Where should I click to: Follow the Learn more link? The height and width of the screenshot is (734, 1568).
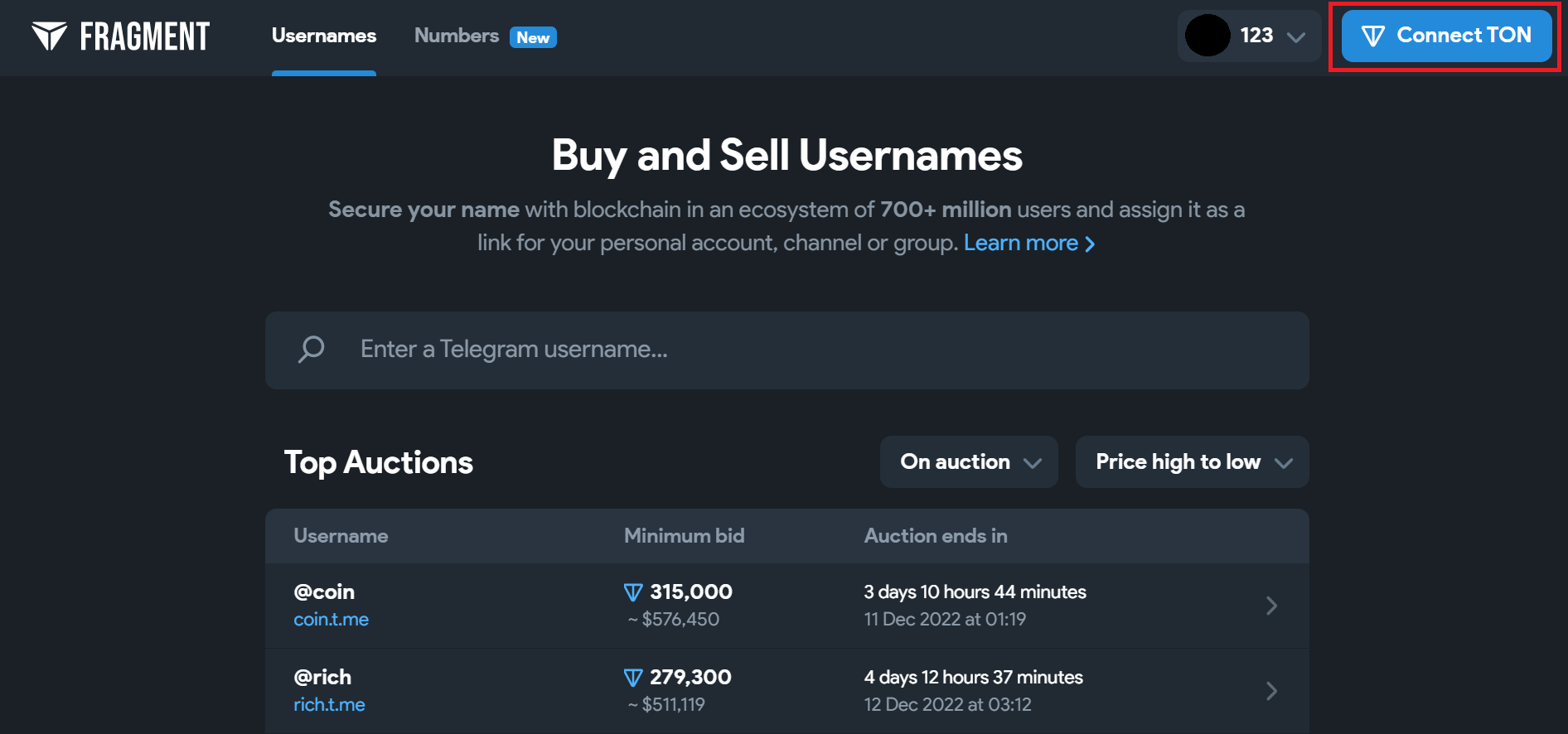click(1028, 243)
